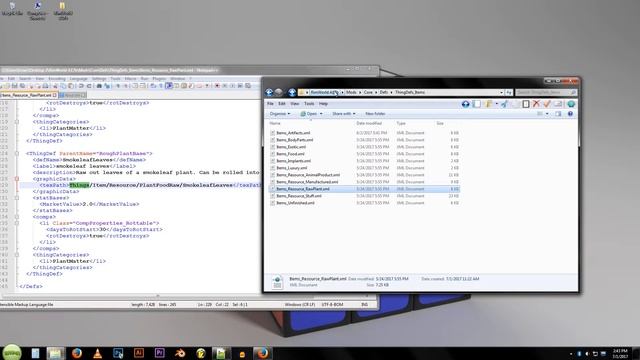Click New folder button in Explorer

[375, 114]
